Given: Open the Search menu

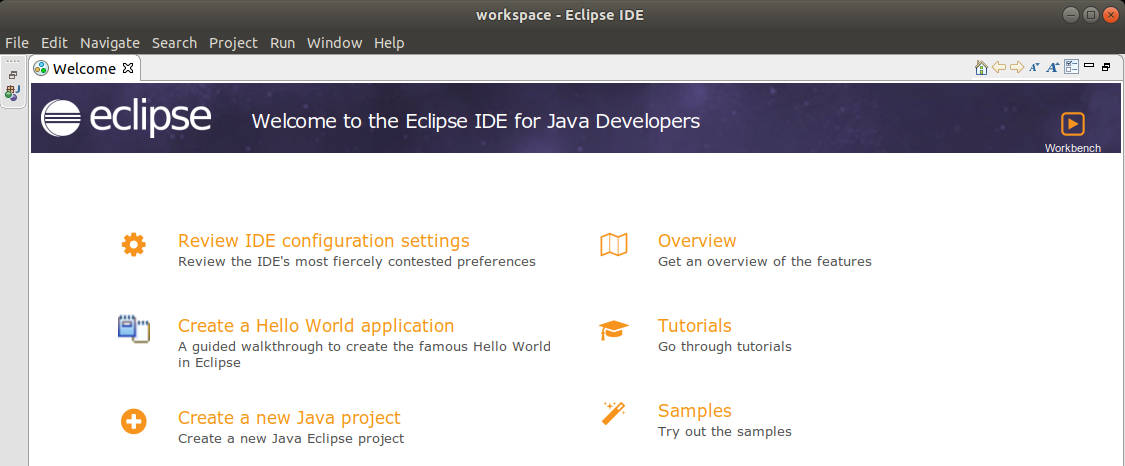Looking at the screenshot, I should point(174,43).
